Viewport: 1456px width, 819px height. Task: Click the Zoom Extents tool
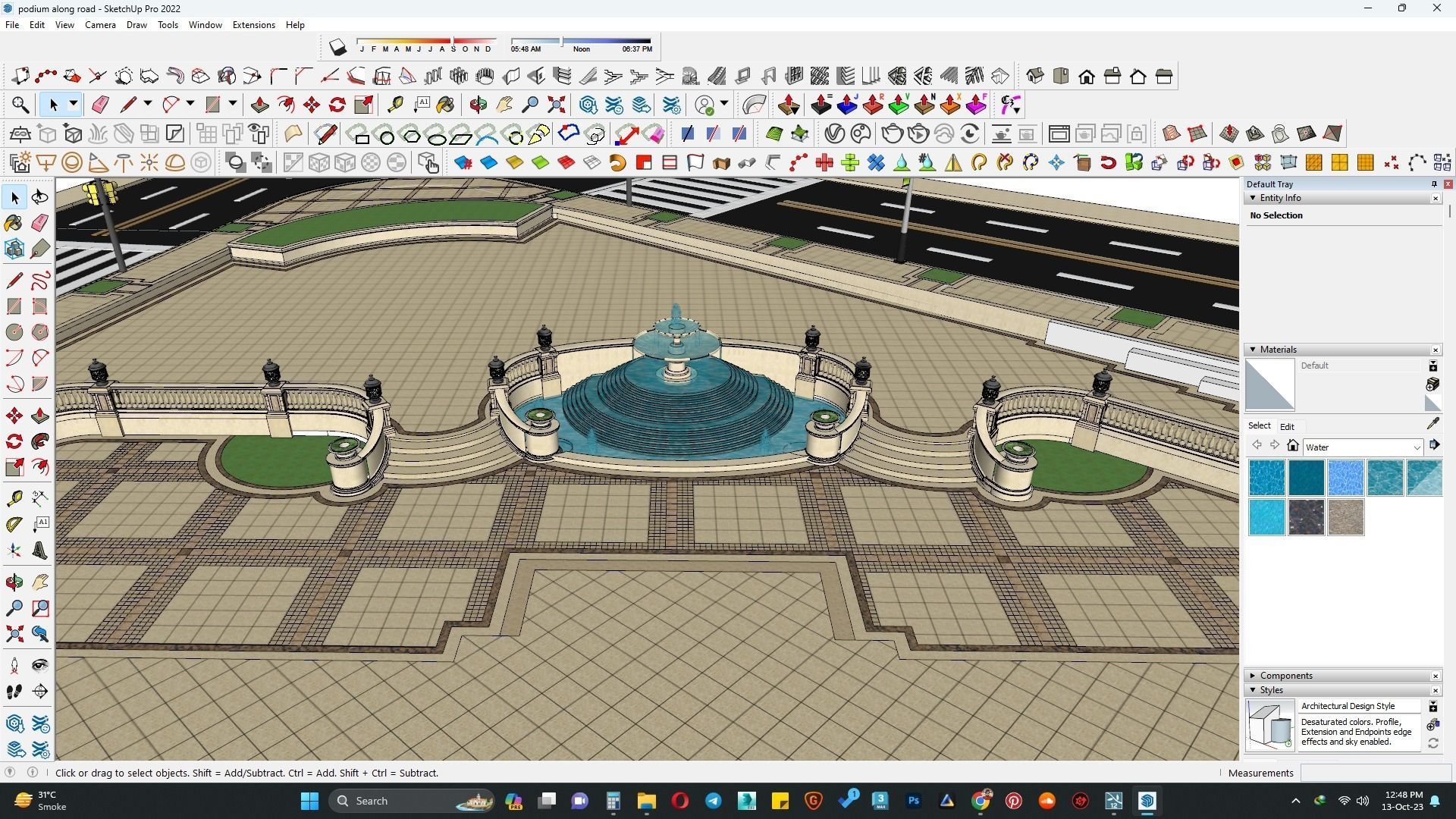[x=14, y=634]
